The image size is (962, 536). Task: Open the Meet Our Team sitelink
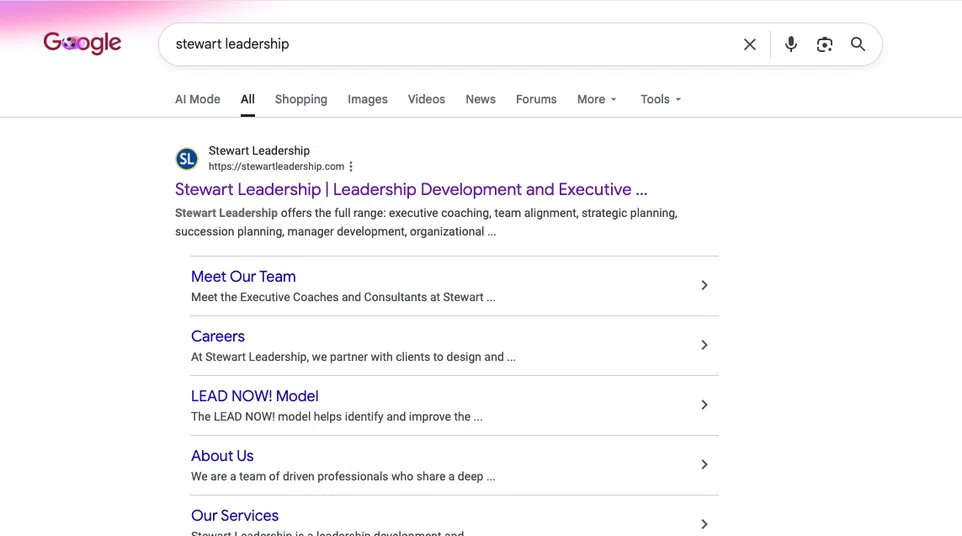(244, 277)
